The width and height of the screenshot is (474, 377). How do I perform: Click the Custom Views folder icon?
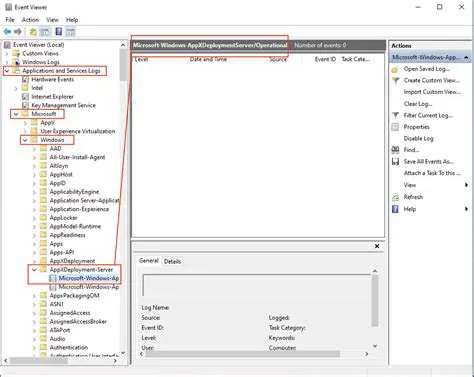point(16,53)
